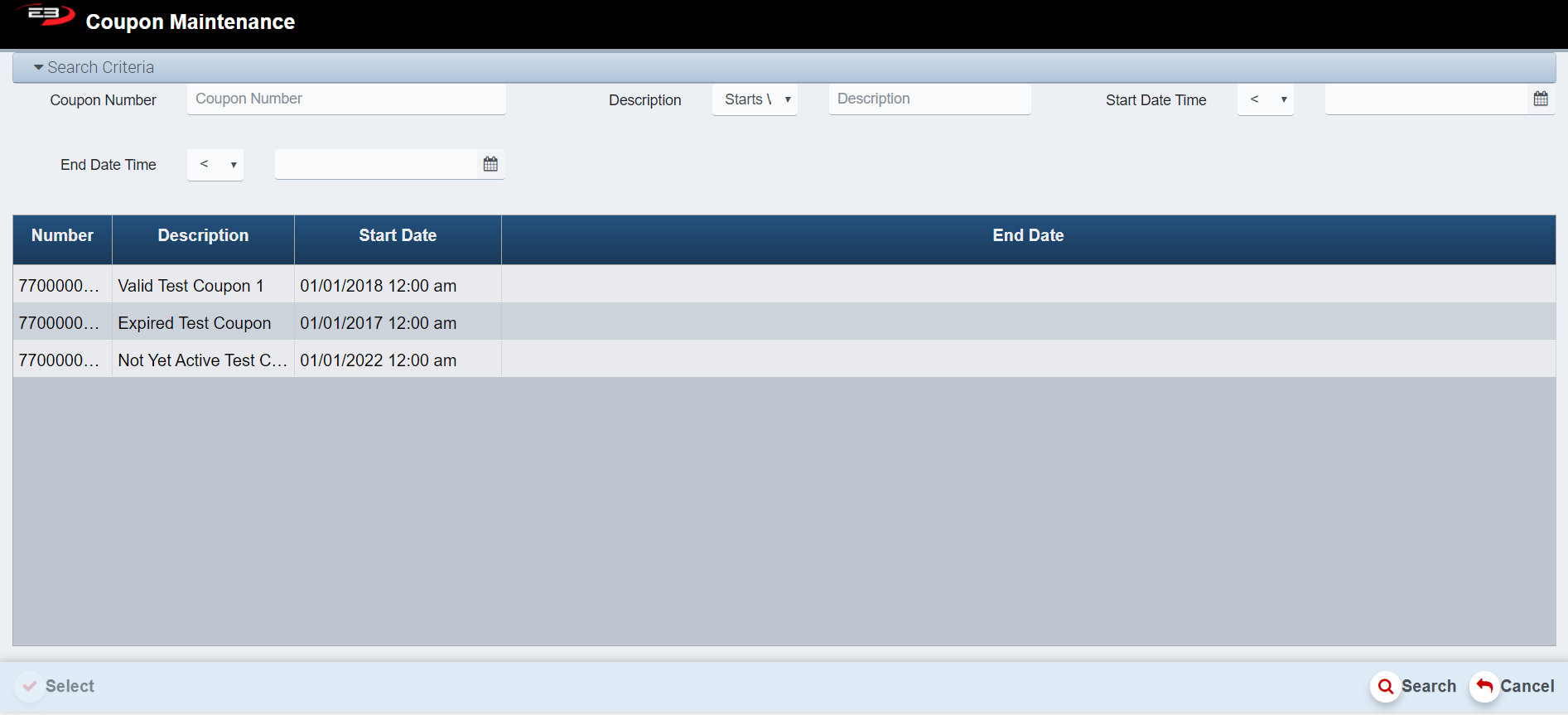Click into the Description text field

click(x=929, y=99)
